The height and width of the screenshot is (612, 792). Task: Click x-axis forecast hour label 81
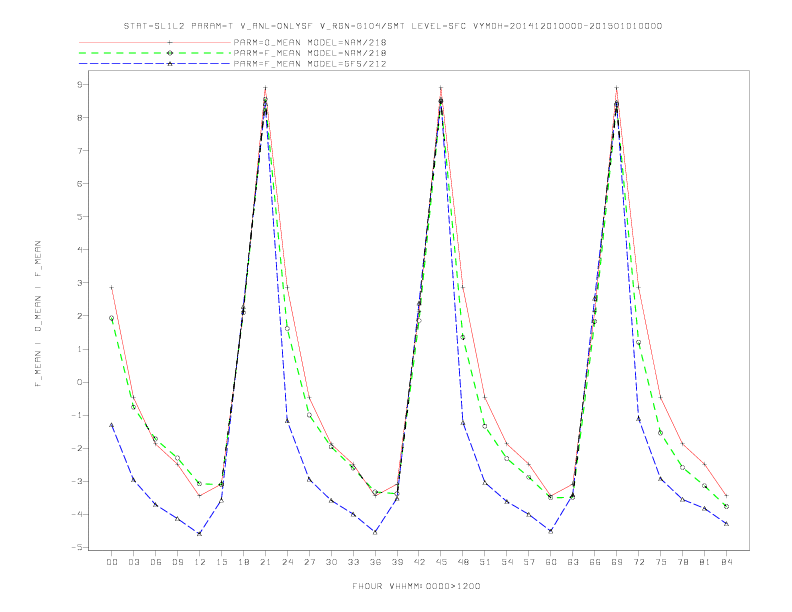705,562
